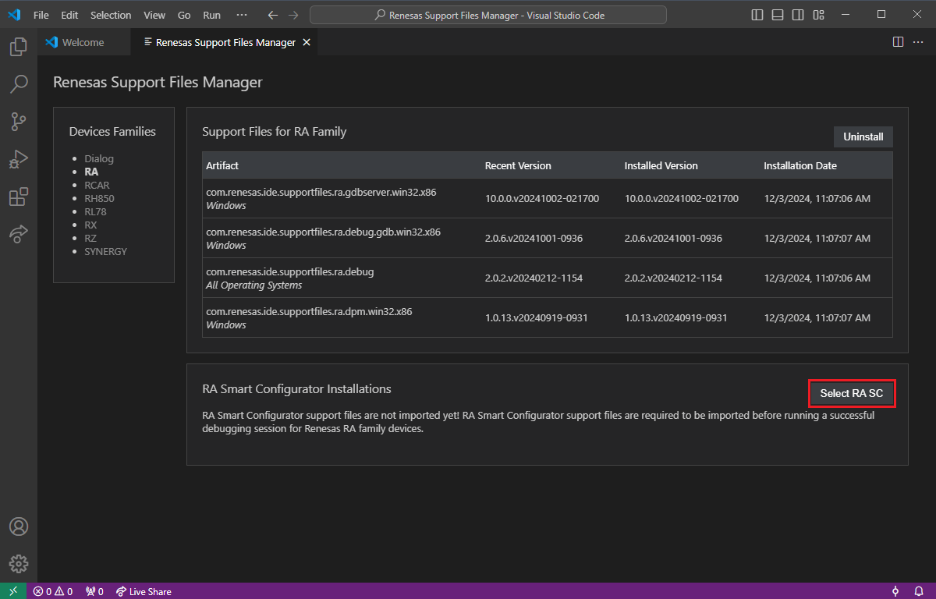Open Source Control view
The image size is (936, 599).
18,122
